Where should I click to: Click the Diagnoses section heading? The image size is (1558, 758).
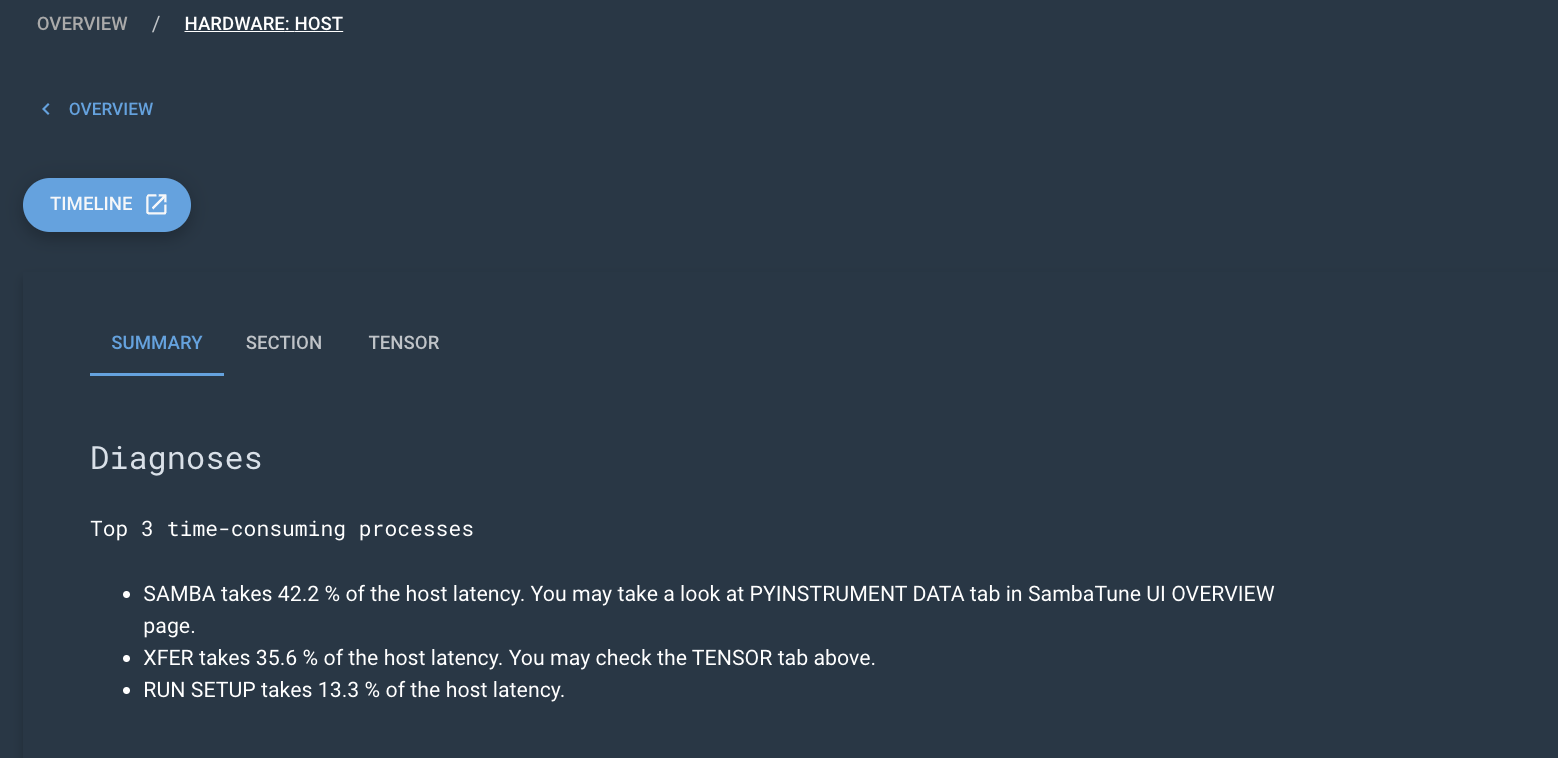pos(175,458)
